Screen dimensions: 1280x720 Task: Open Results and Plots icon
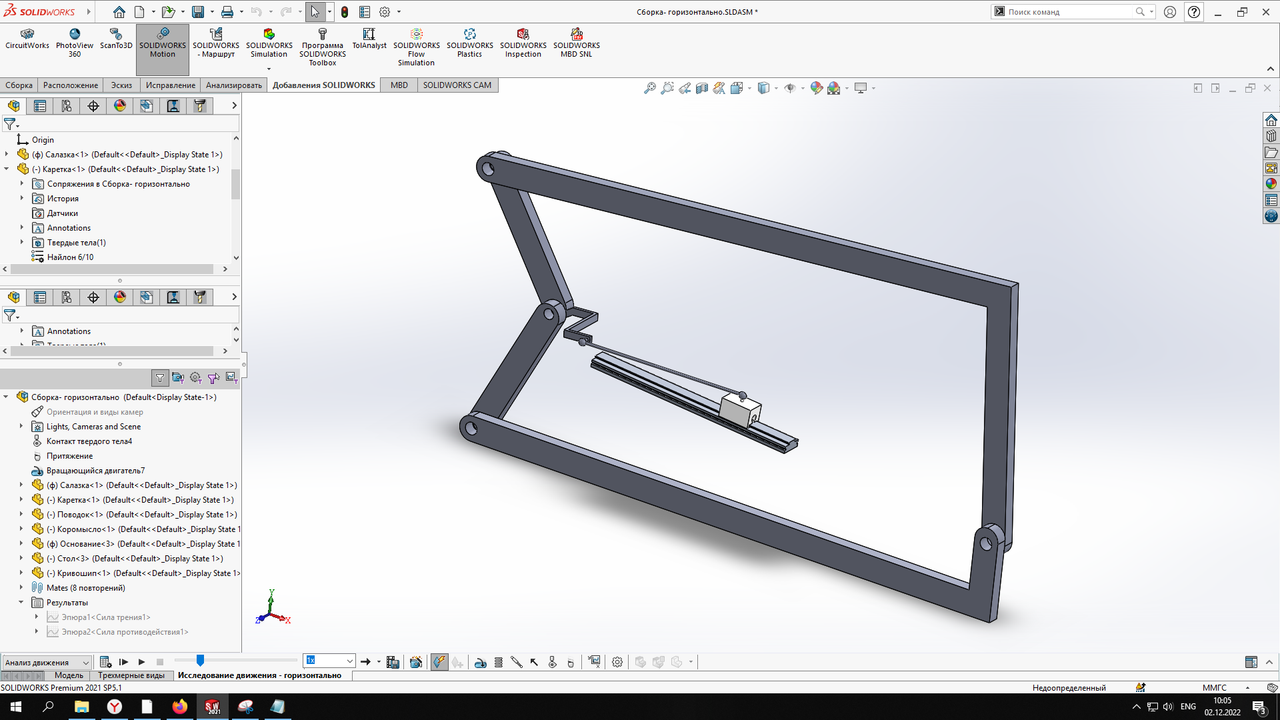point(593,661)
